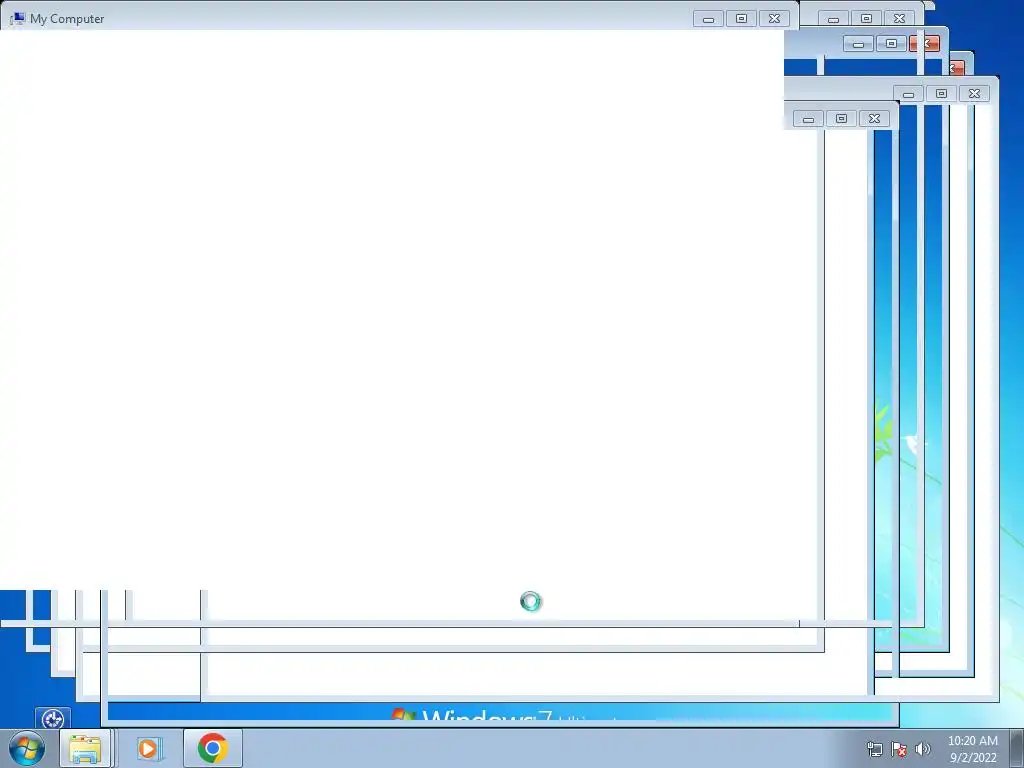Open Google Chrome from the taskbar
Image resolution: width=1024 pixels, height=768 pixels.
pos(212,748)
